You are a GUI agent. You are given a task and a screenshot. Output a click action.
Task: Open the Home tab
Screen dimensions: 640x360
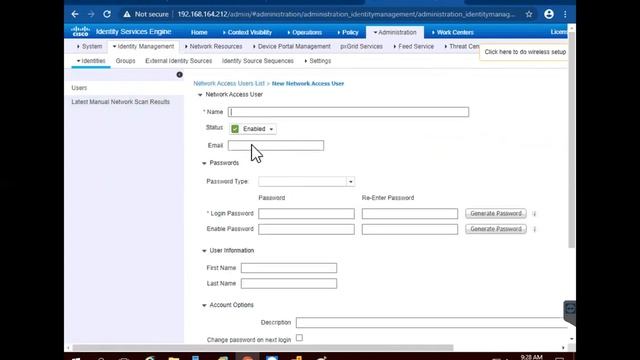(x=199, y=32)
